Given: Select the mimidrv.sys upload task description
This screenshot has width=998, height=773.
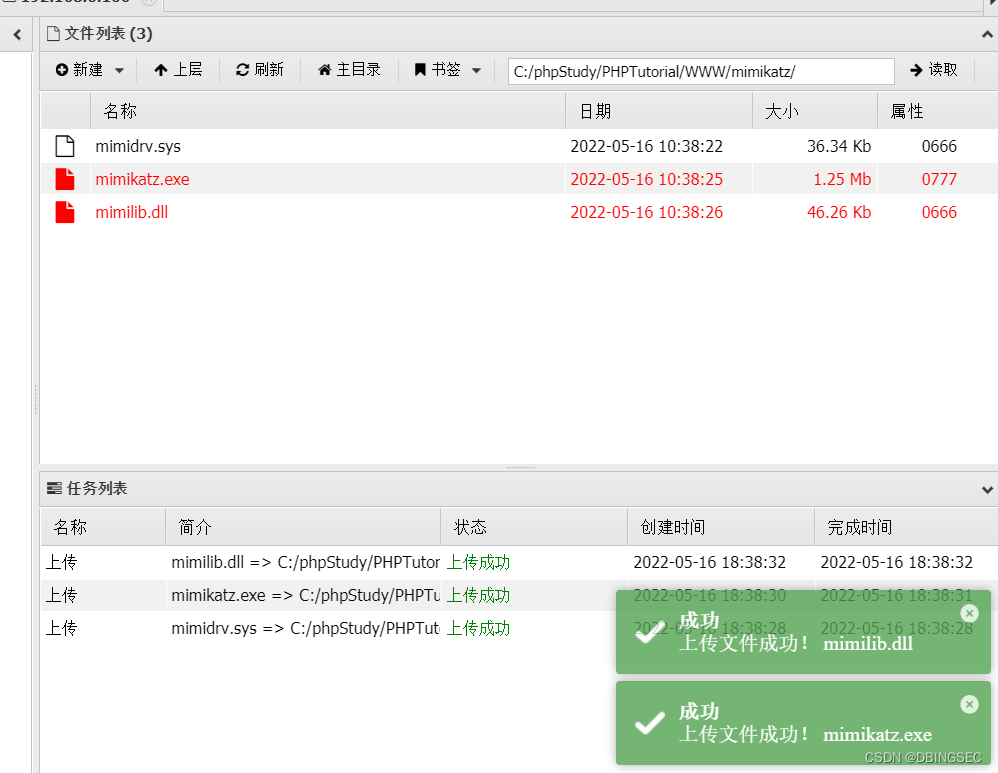Looking at the screenshot, I should pyautogui.click(x=306, y=628).
